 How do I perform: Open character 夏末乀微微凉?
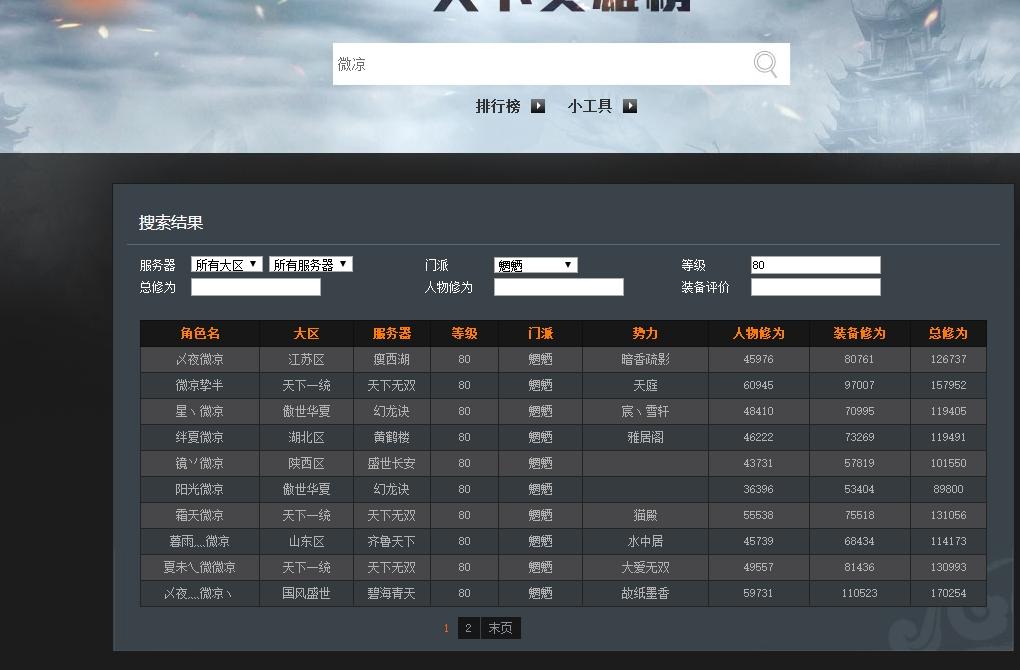pos(200,567)
